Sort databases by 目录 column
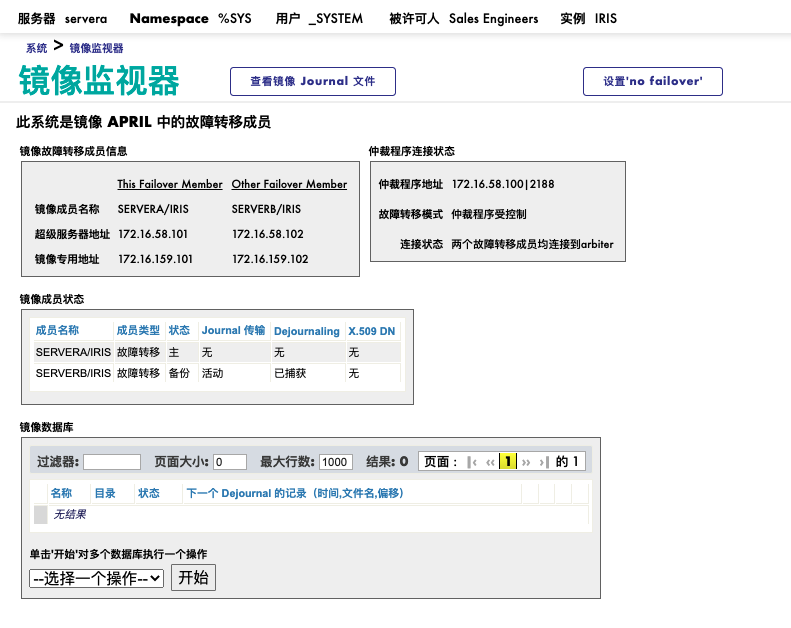Image resolution: width=791 pixels, height=628 pixels. coord(105,493)
